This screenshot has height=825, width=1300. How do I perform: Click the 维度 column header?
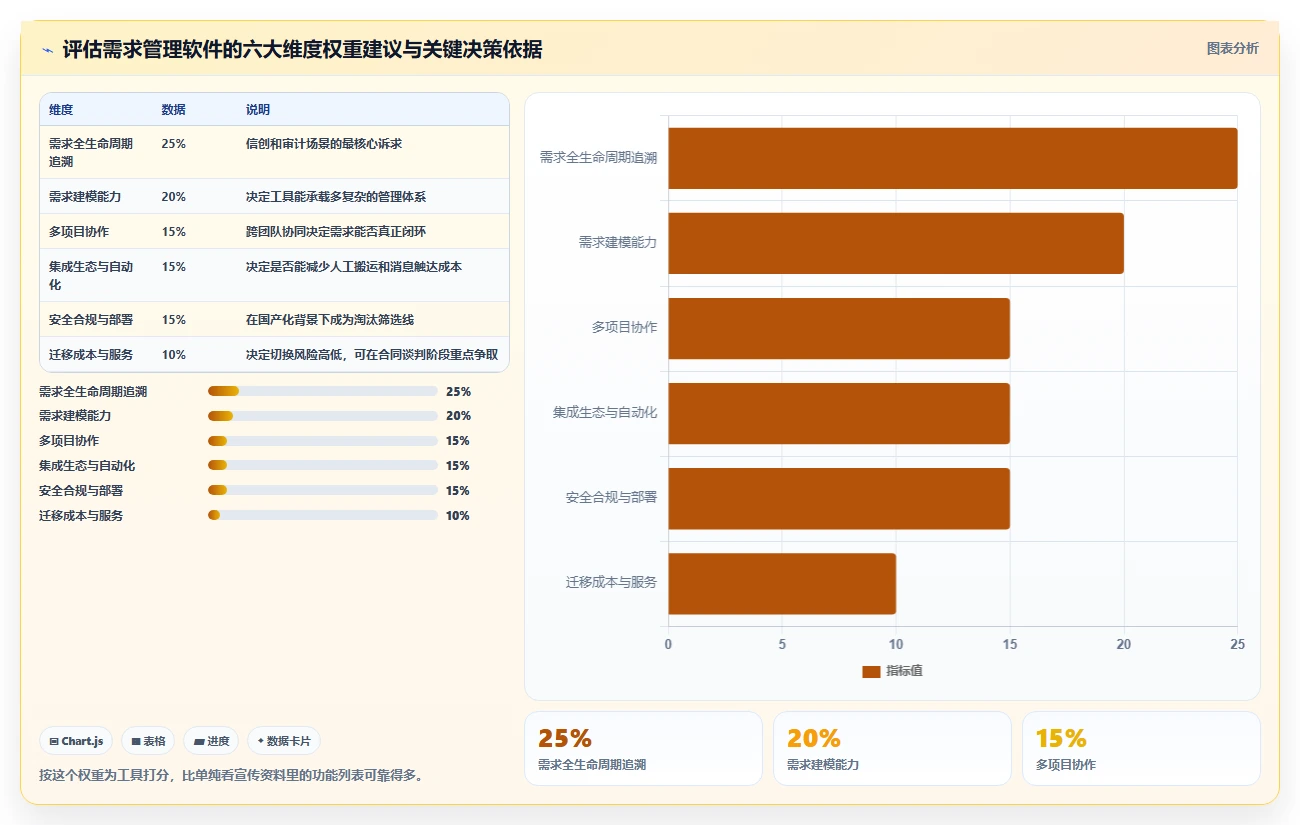(61, 110)
